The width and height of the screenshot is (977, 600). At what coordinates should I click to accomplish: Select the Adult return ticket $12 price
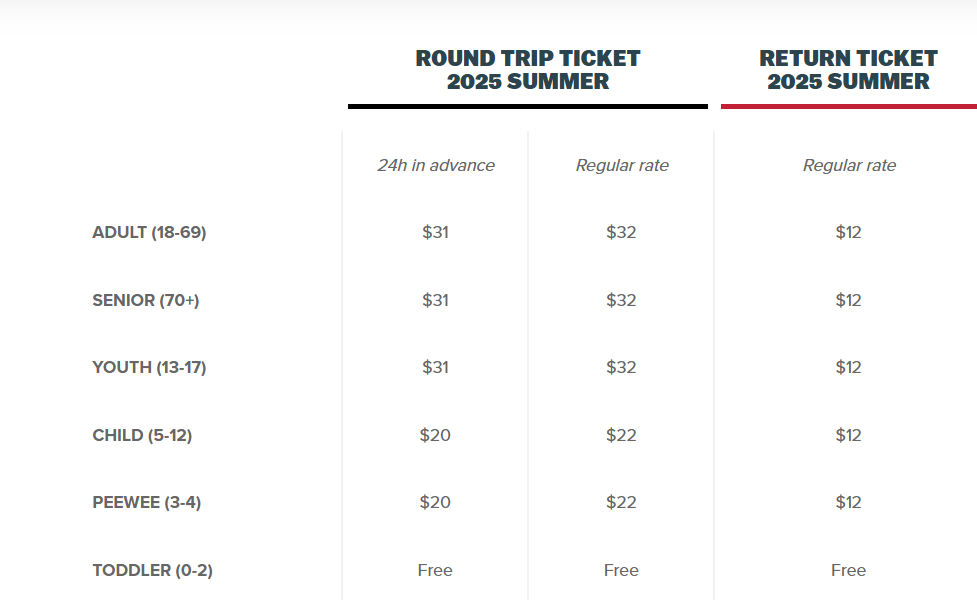[848, 232]
